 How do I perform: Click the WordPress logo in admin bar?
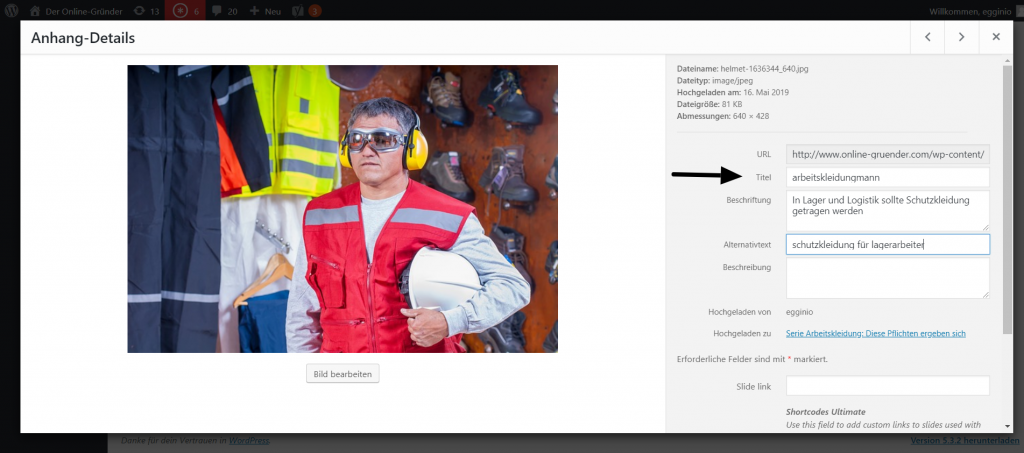pyautogui.click(x=12, y=11)
